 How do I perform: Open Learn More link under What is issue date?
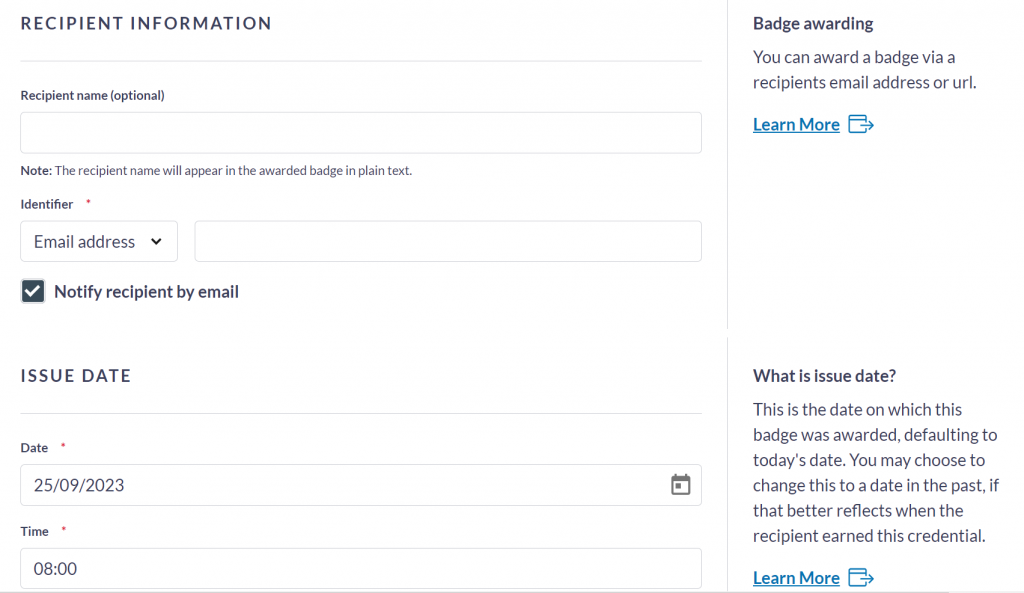coord(796,577)
